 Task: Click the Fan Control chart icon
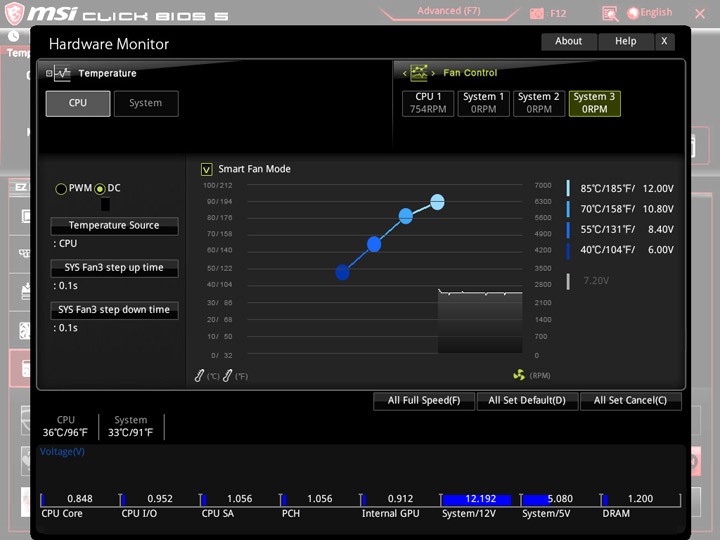(418, 73)
